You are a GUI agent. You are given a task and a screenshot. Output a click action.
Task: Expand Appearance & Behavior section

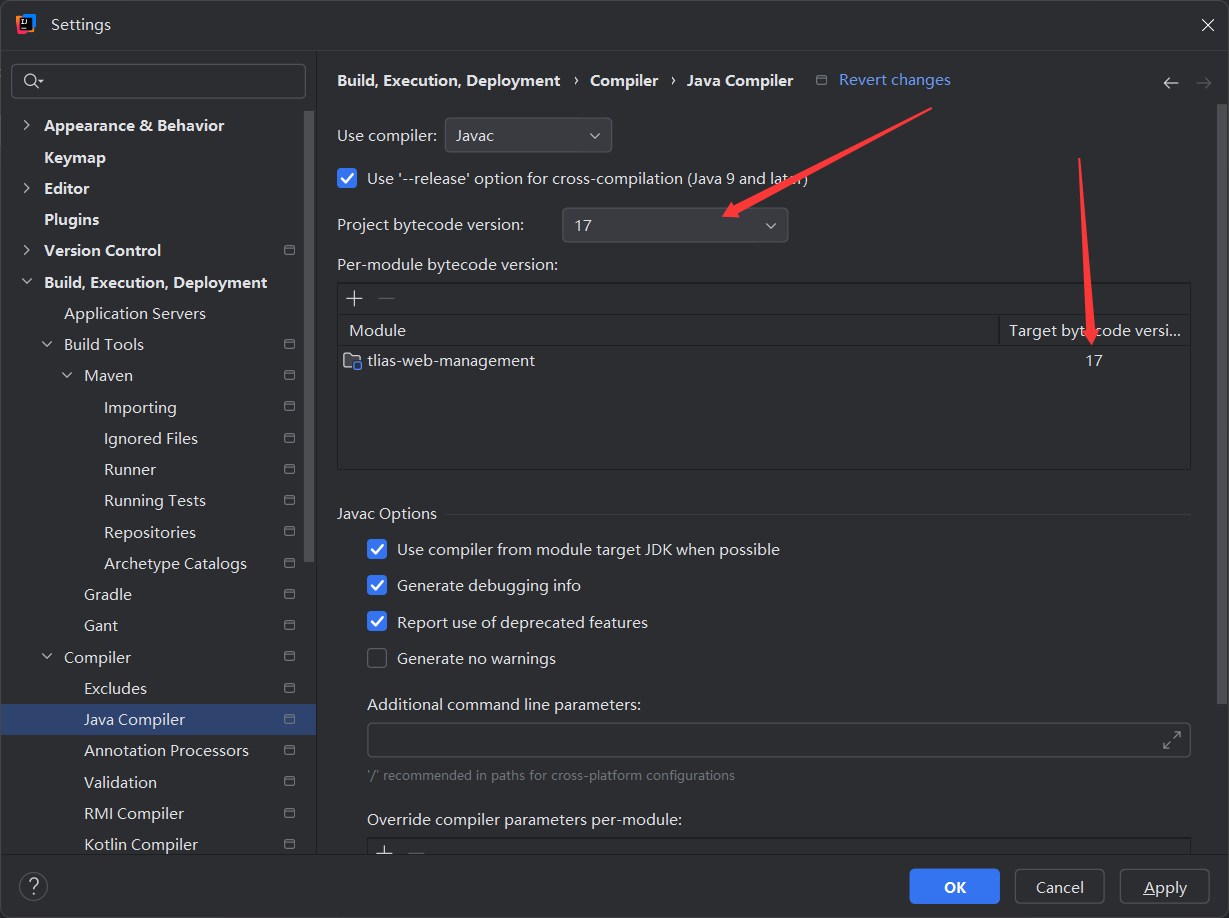26,125
